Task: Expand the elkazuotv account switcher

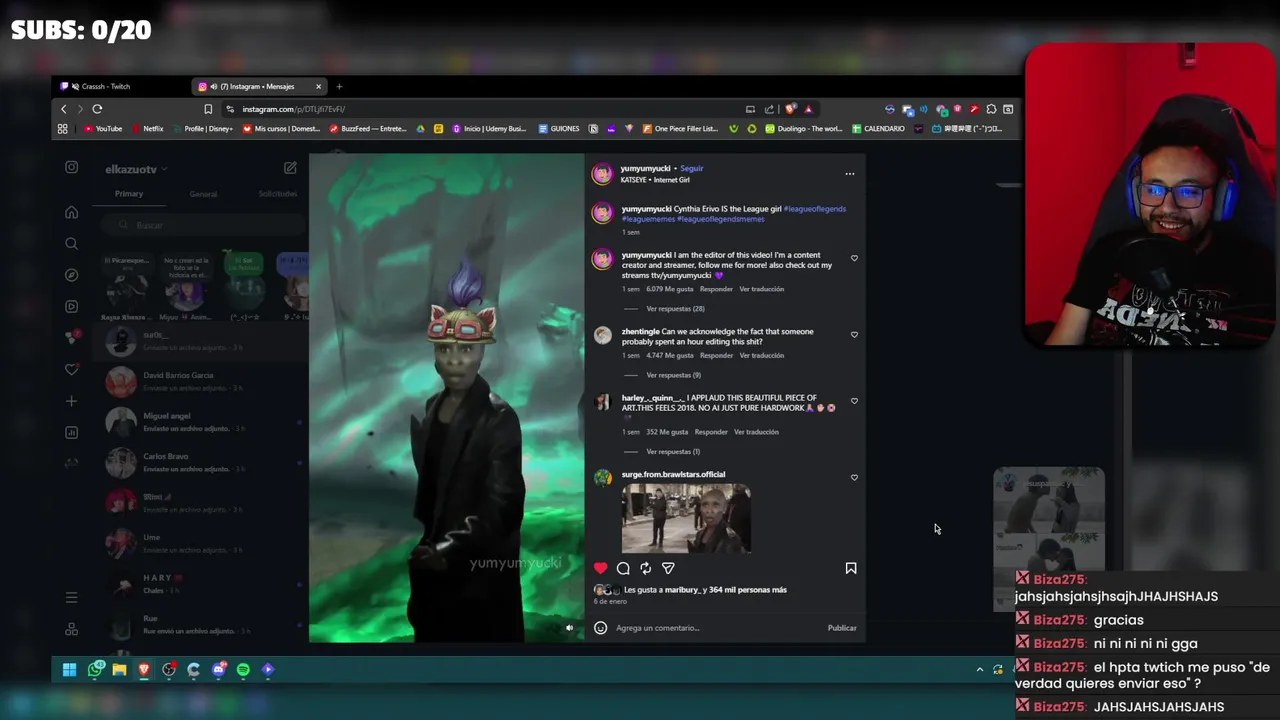Action: pos(136,169)
